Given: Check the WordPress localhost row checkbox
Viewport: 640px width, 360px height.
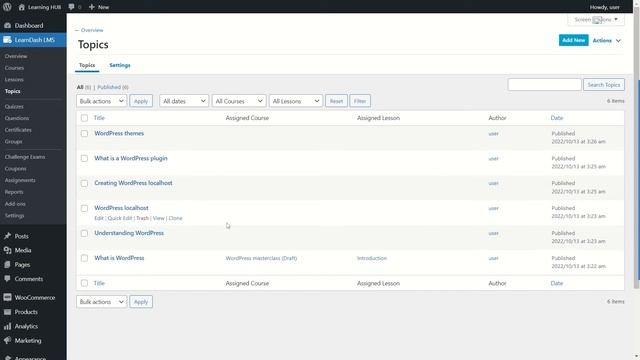Looking at the screenshot, I should tap(84, 208).
